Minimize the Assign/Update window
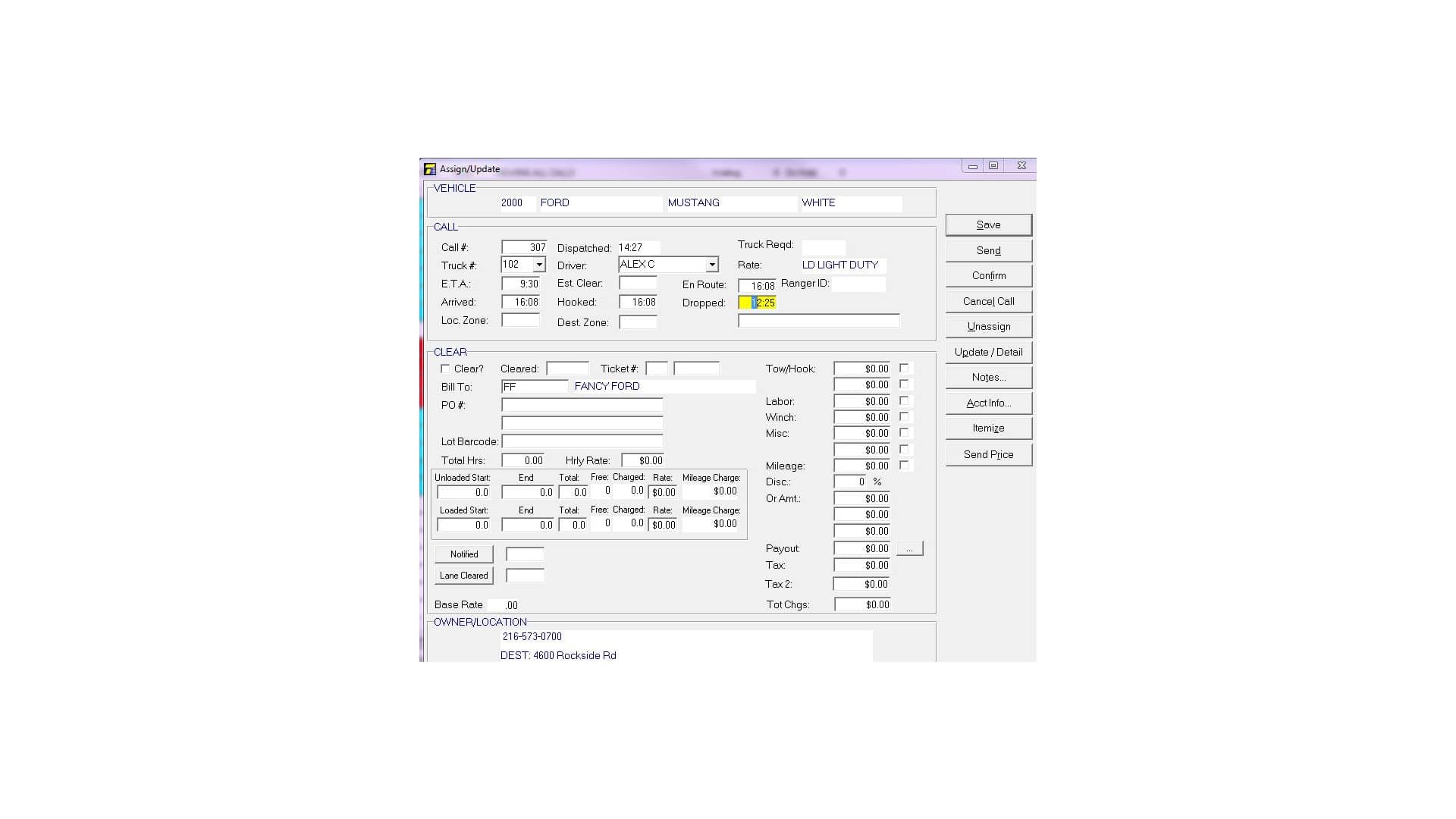This screenshot has width=1456, height=819. (x=972, y=166)
